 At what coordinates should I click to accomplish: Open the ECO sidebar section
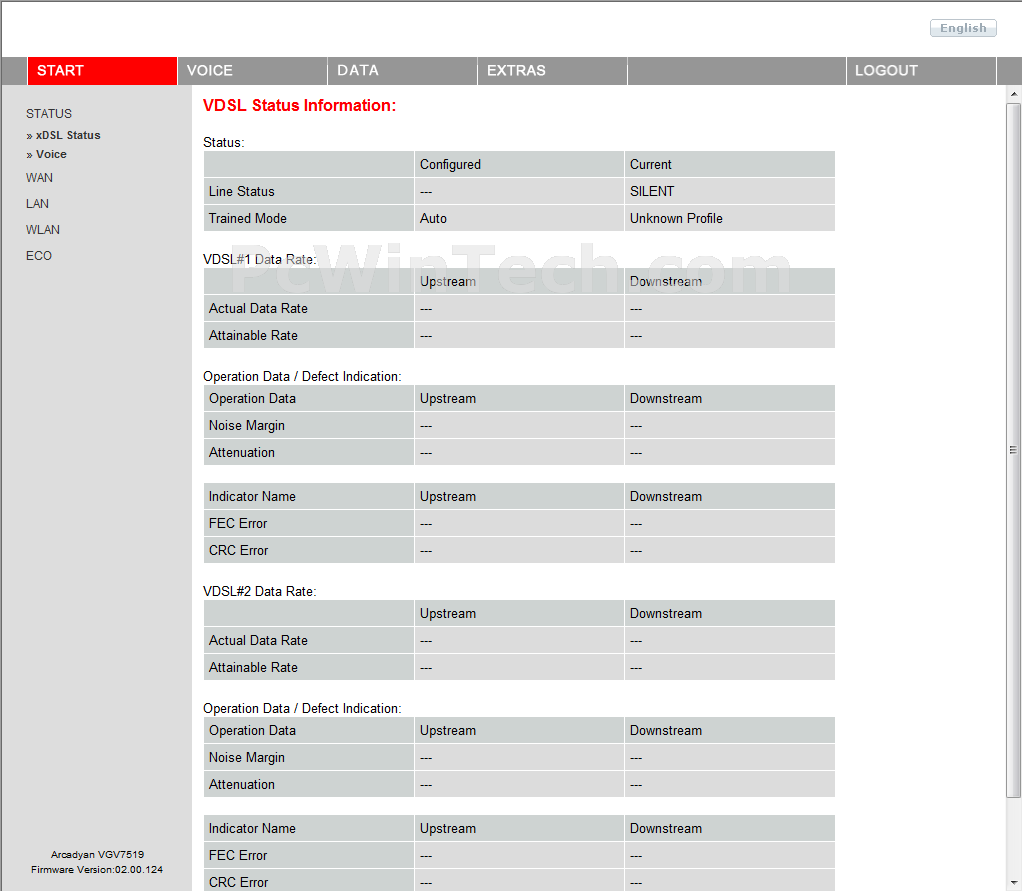point(38,256)
